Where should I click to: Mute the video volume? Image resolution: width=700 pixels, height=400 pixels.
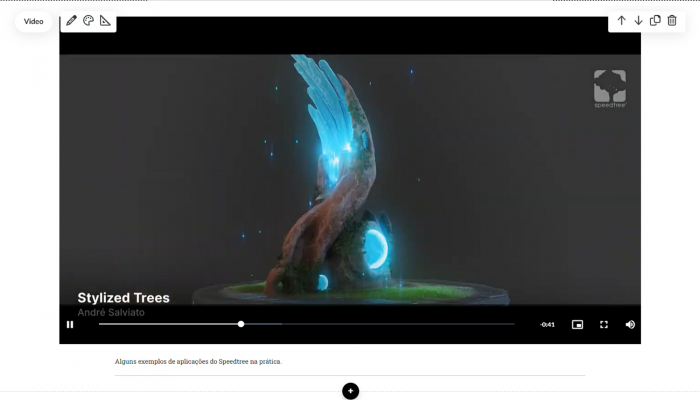pyautogui.click(x=630, y=325)
